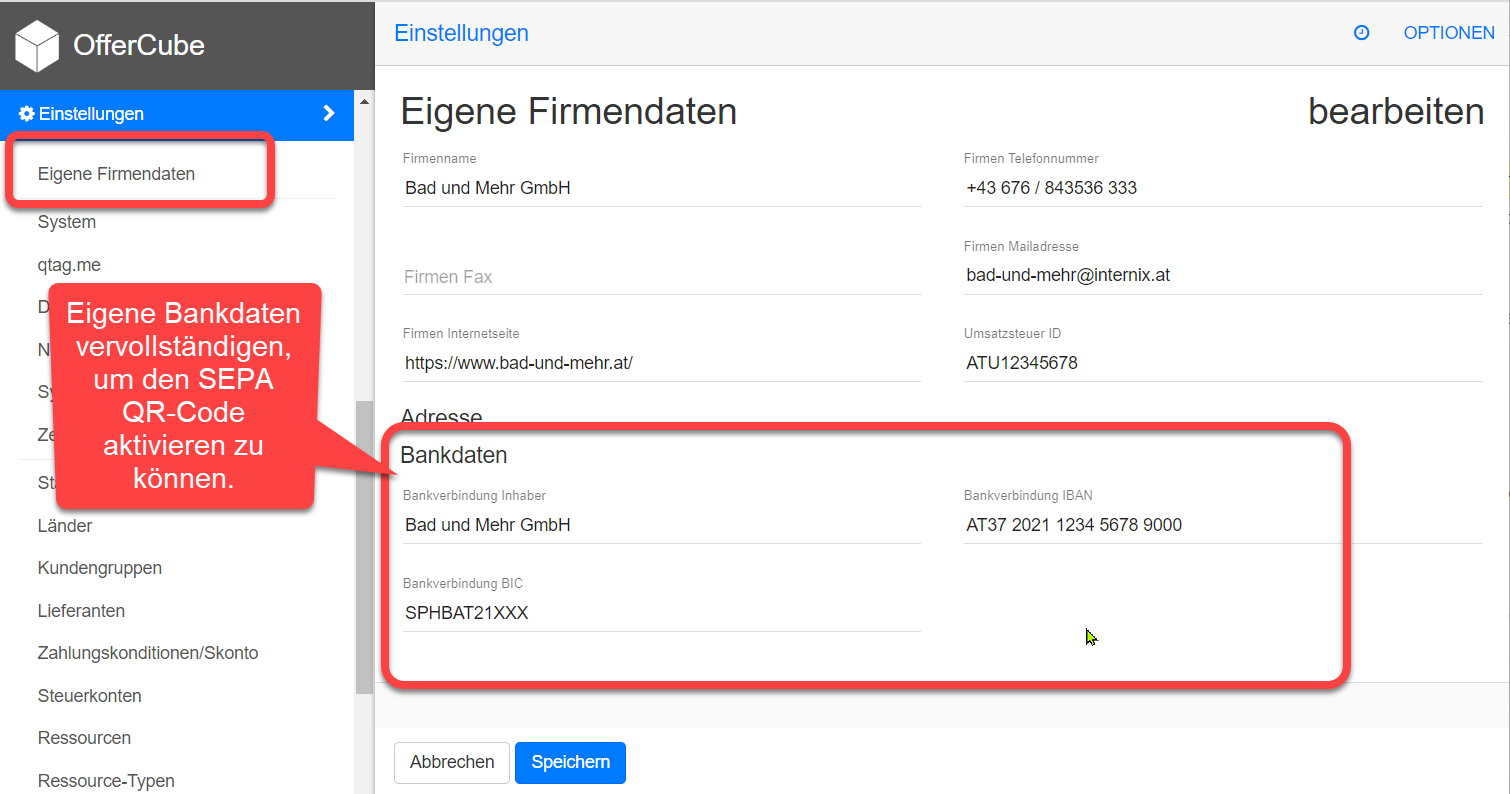Viewport: 1510px width, 794px height.
Task: Open Ressourcen settings entry
Action: (84, 738)
